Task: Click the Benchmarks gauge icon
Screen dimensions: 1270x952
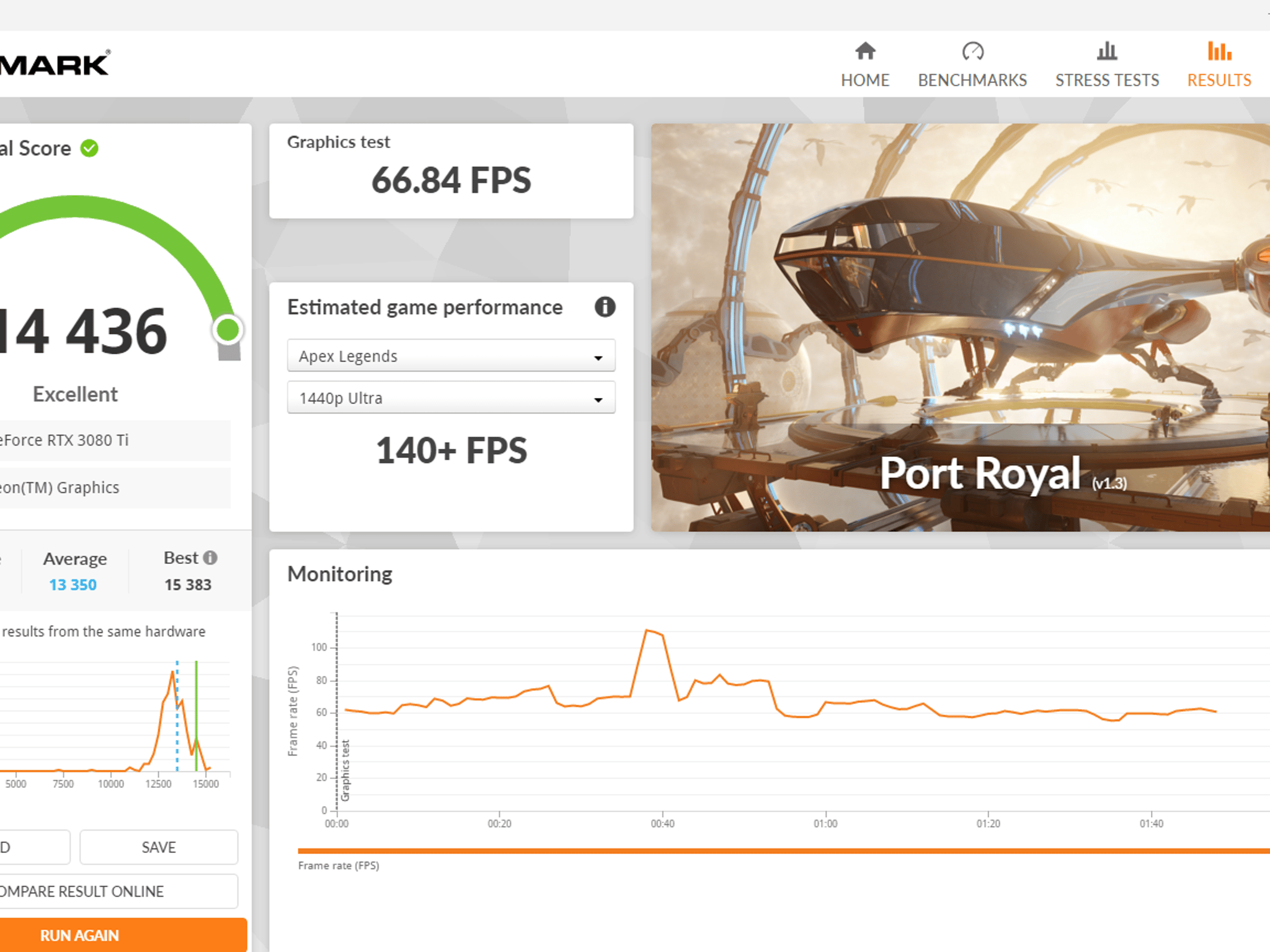Action: pyautogui.click(x=972, y=51)
